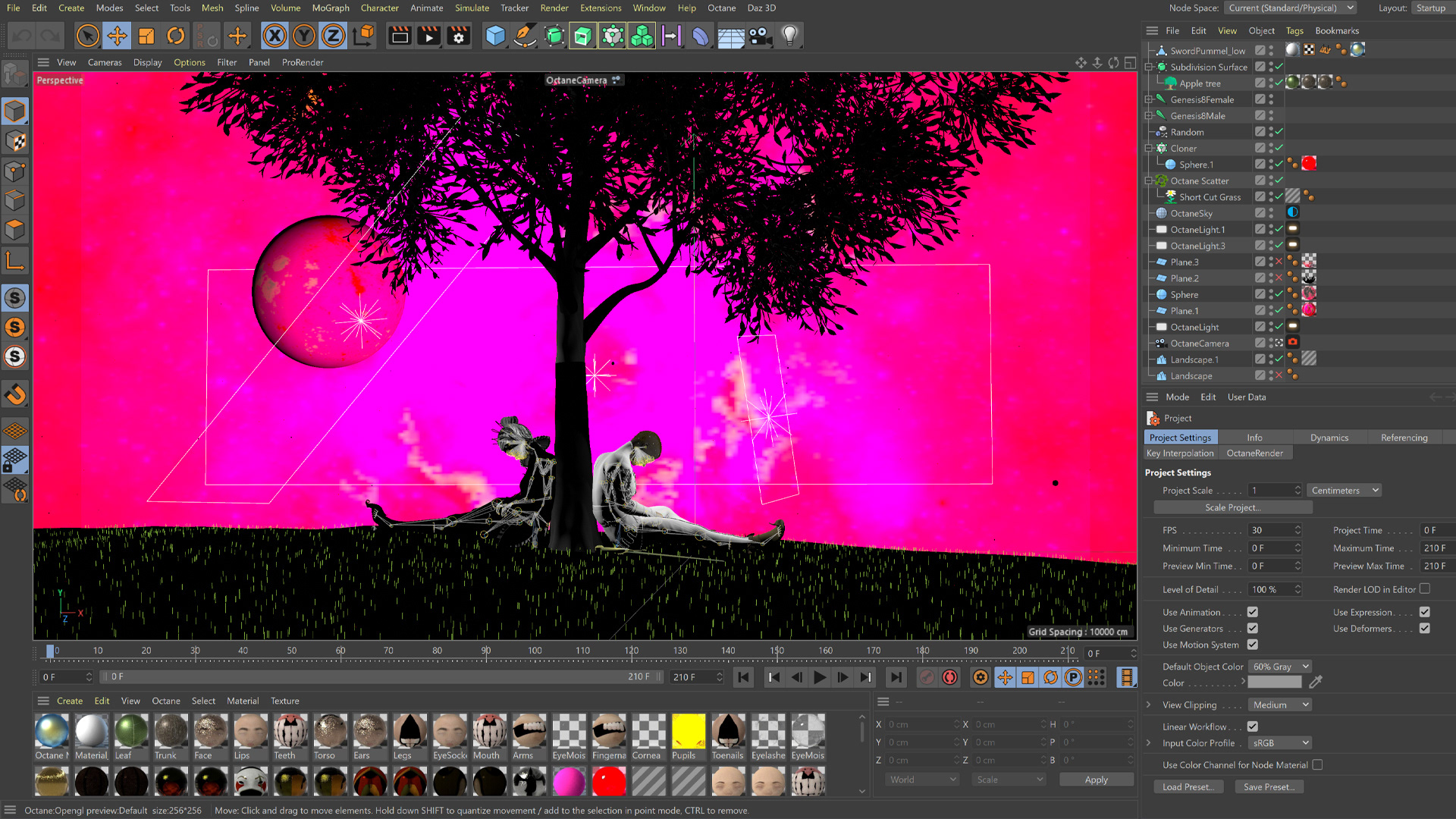Disable Use Animation checkbox
Viewport: 1456px width, 819px height.
[1253, 612]
